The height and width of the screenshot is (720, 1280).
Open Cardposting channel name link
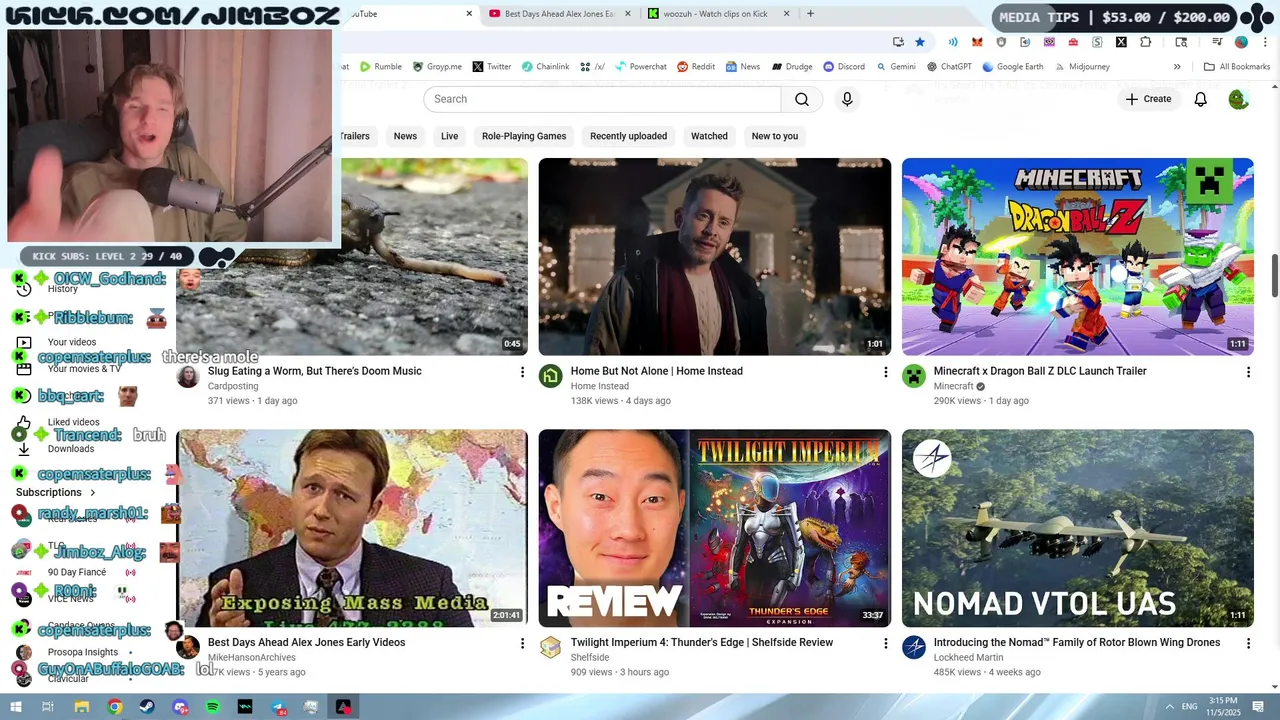tap(233, 386)
